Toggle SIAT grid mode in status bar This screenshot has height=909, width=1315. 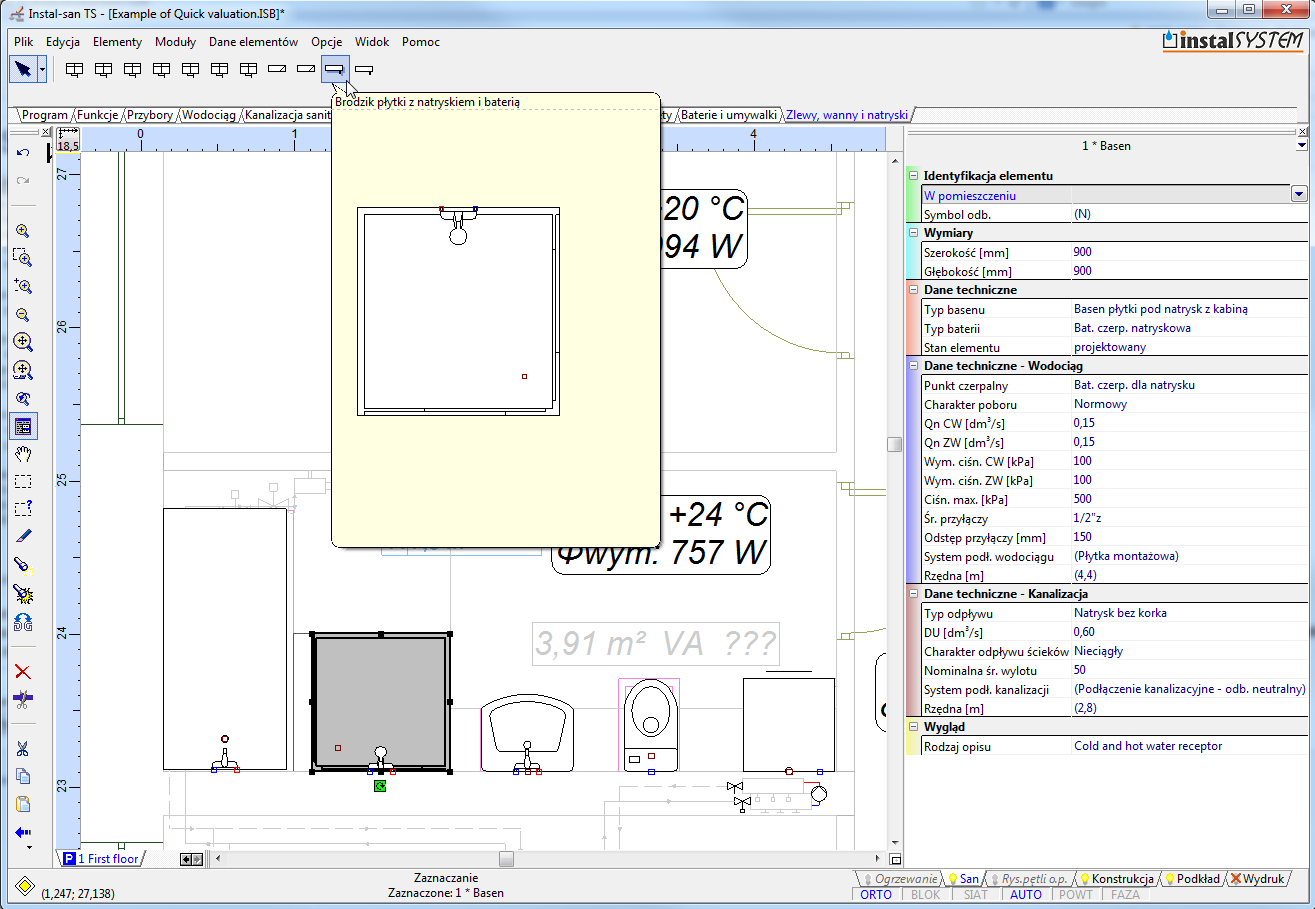click(x=976, y=895)
